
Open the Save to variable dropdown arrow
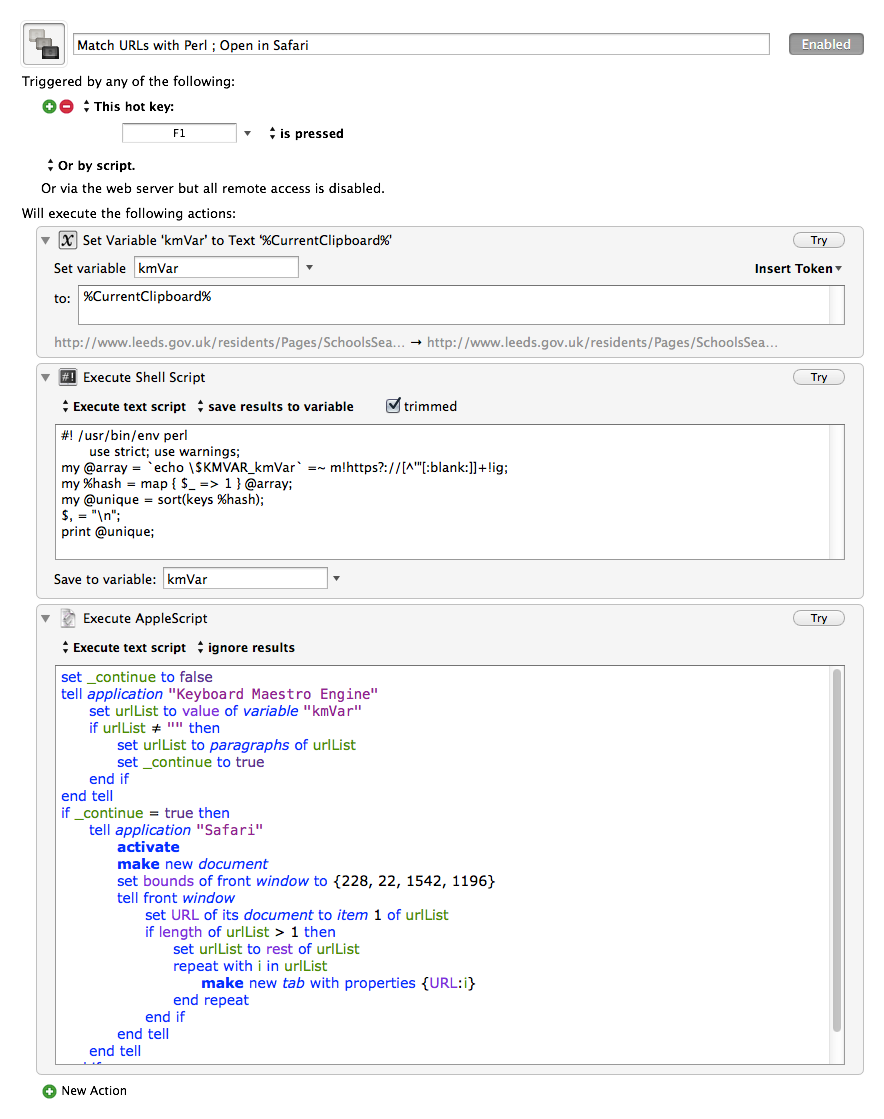[337, 579]
